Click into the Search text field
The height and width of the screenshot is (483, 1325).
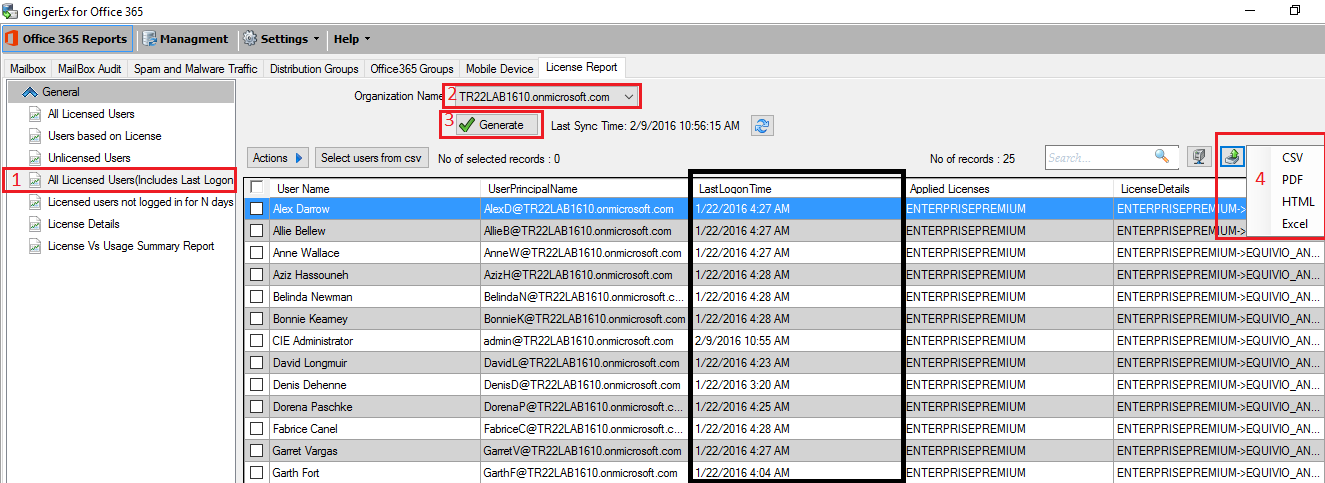pyautogui.click(x=1097, y=158)
